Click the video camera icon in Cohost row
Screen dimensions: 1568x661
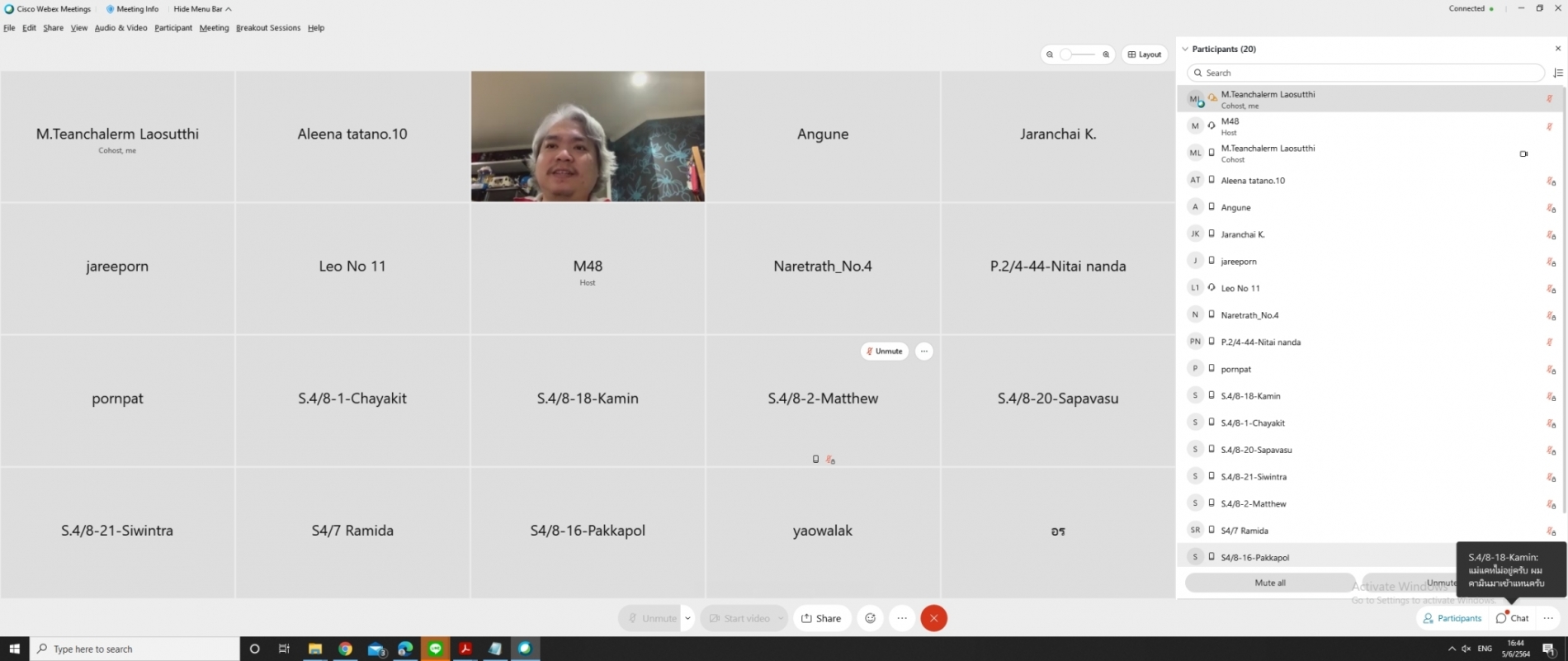[1523, 153]
